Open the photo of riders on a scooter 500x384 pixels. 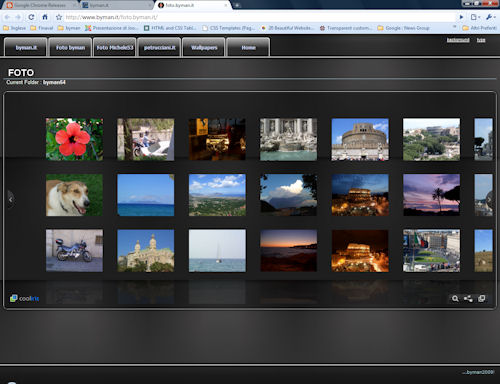coord(146,139)
